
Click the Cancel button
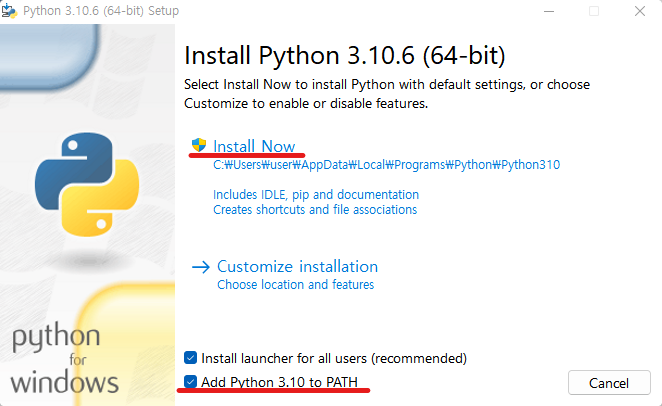(609, 383)
